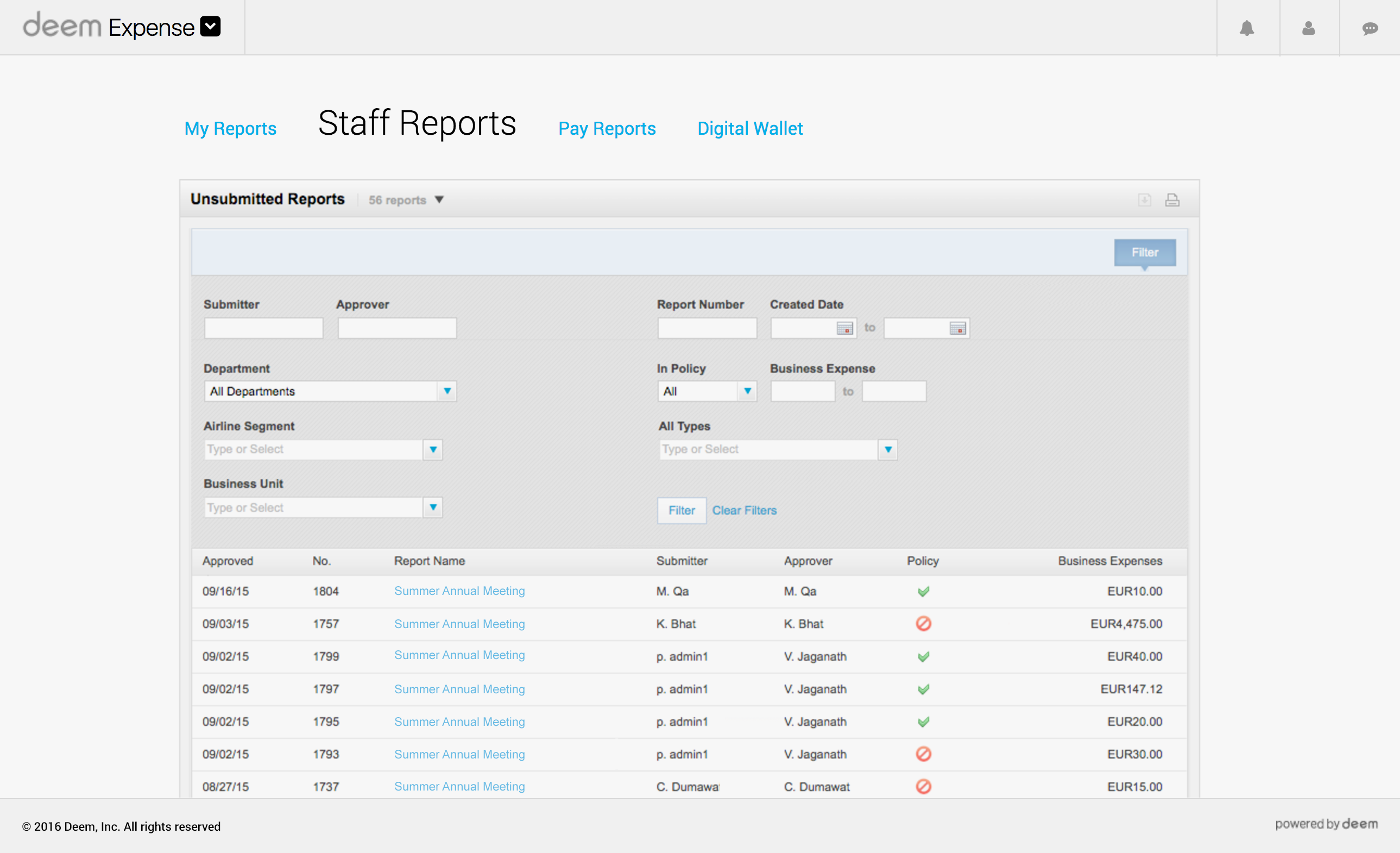Screen dimensions: 1400x853
Task: Open the Created Date start calendar icon
Action: [845, 329]
